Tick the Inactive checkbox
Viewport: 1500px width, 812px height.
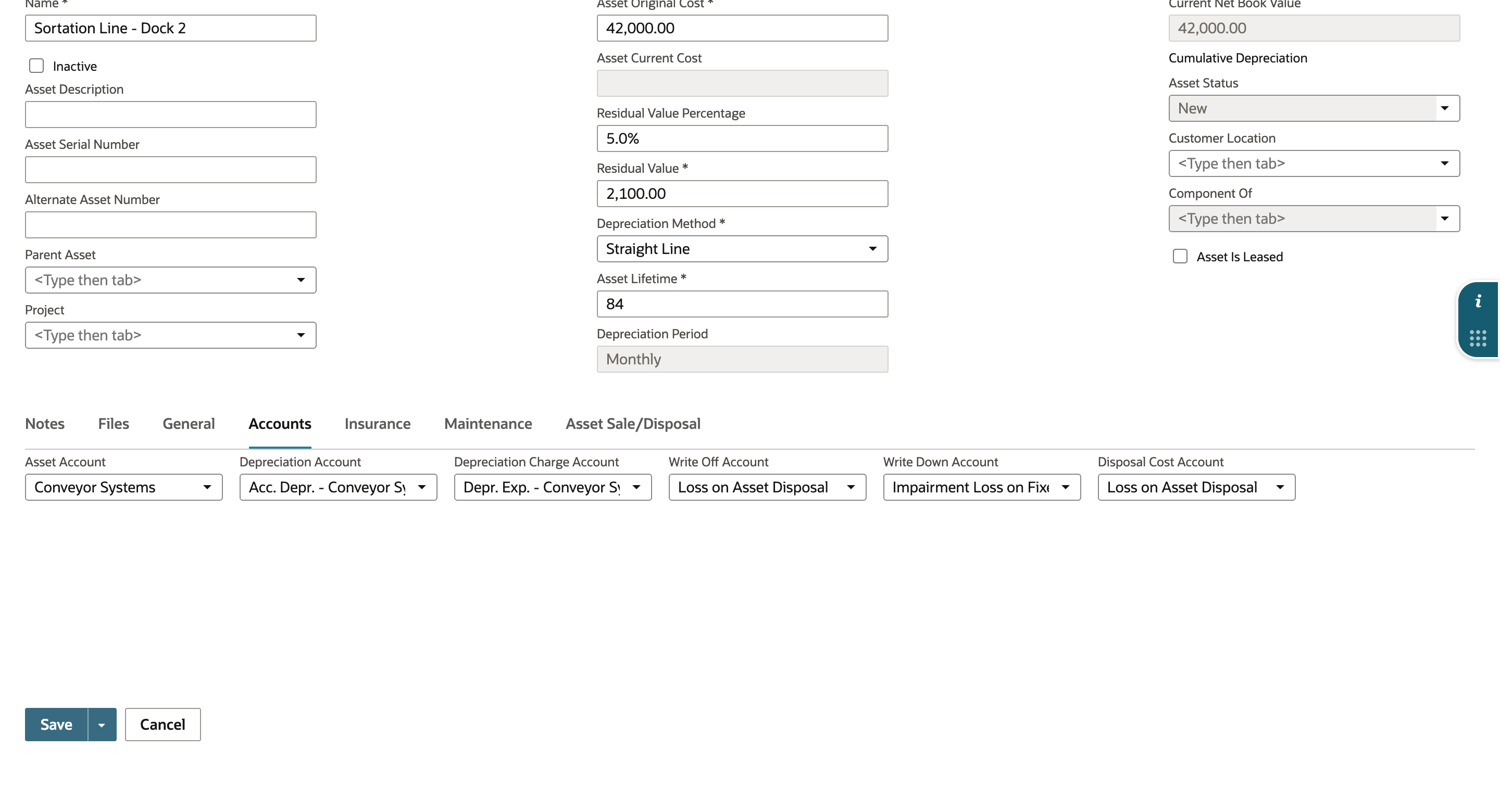coord(36,66)
